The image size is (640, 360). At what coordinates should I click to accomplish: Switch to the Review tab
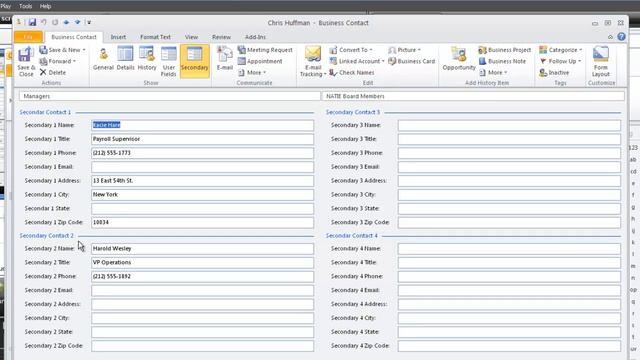pyautogui.click(x=222, y=37)
